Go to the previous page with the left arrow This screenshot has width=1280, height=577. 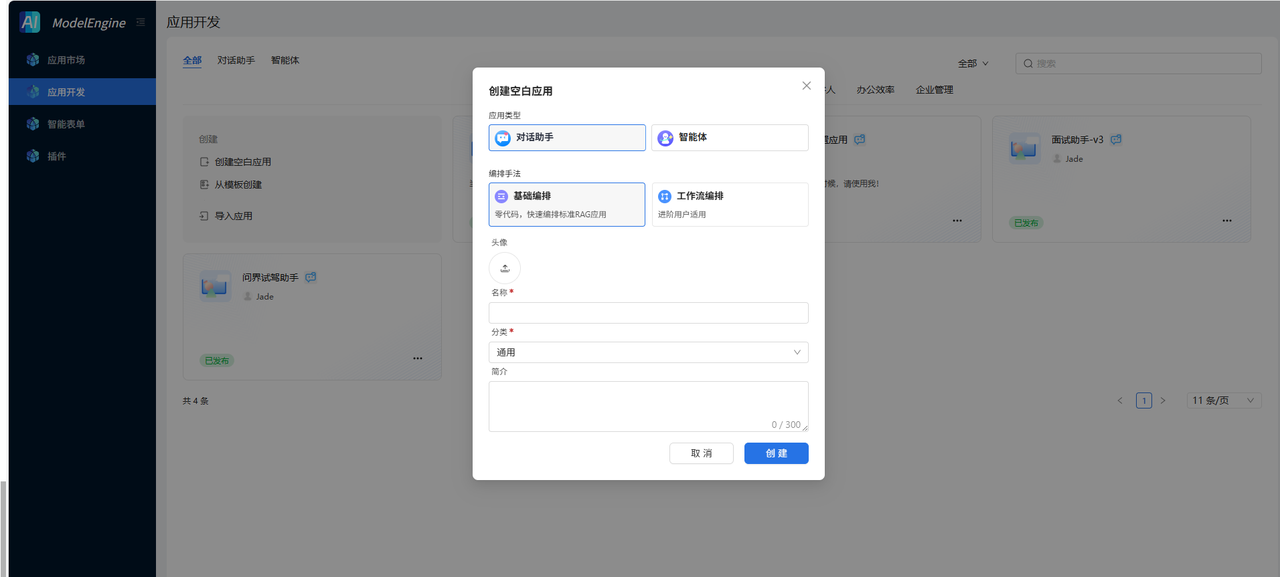pos(1120,400)
